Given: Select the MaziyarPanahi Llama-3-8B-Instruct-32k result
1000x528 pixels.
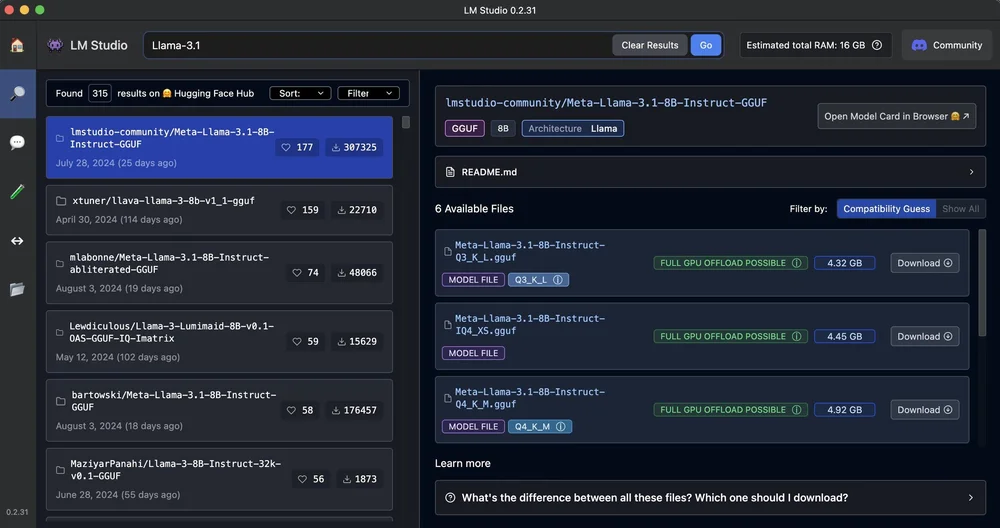Looking at the screenshot, I should [x=219, y=479].
